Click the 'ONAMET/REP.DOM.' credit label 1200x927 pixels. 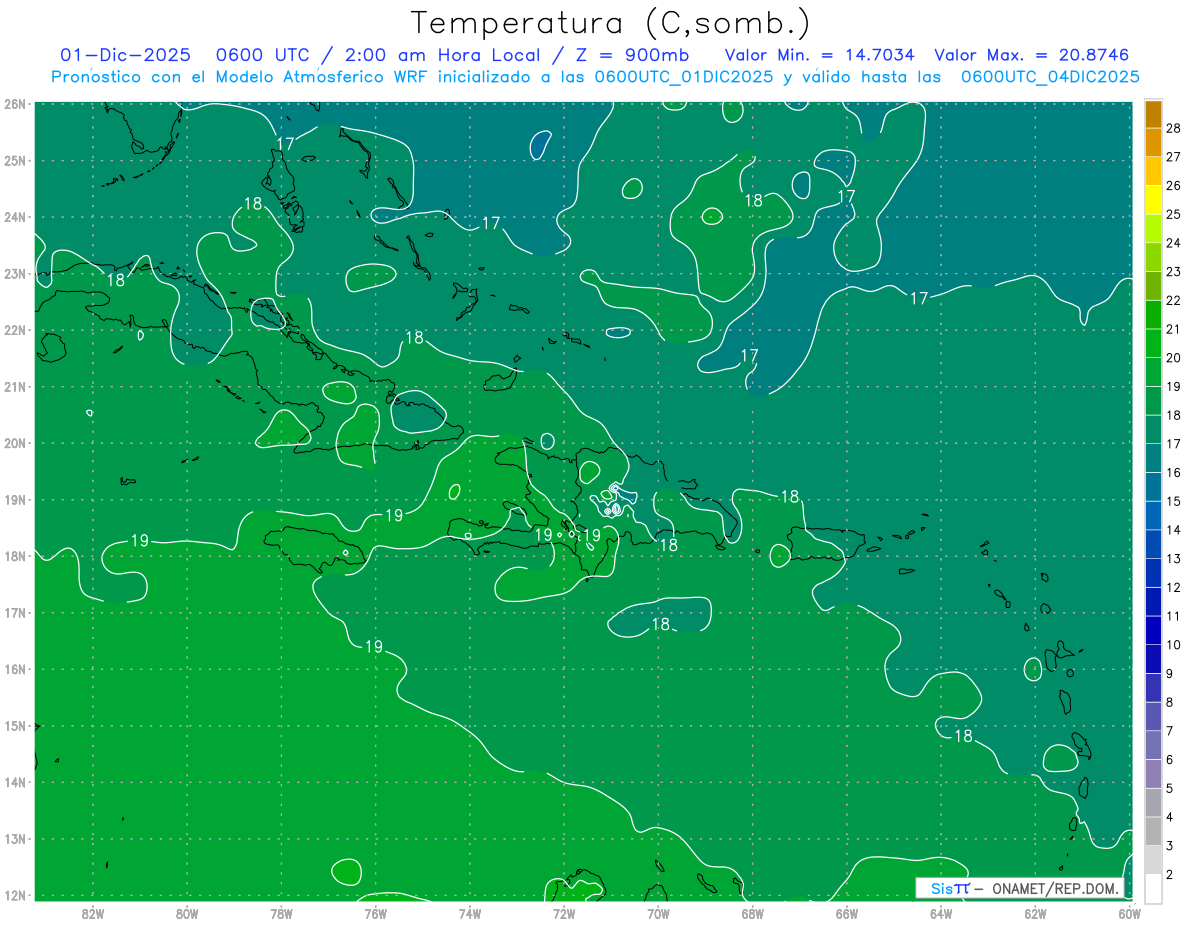pyautogui.click(x=1054, y=888)
